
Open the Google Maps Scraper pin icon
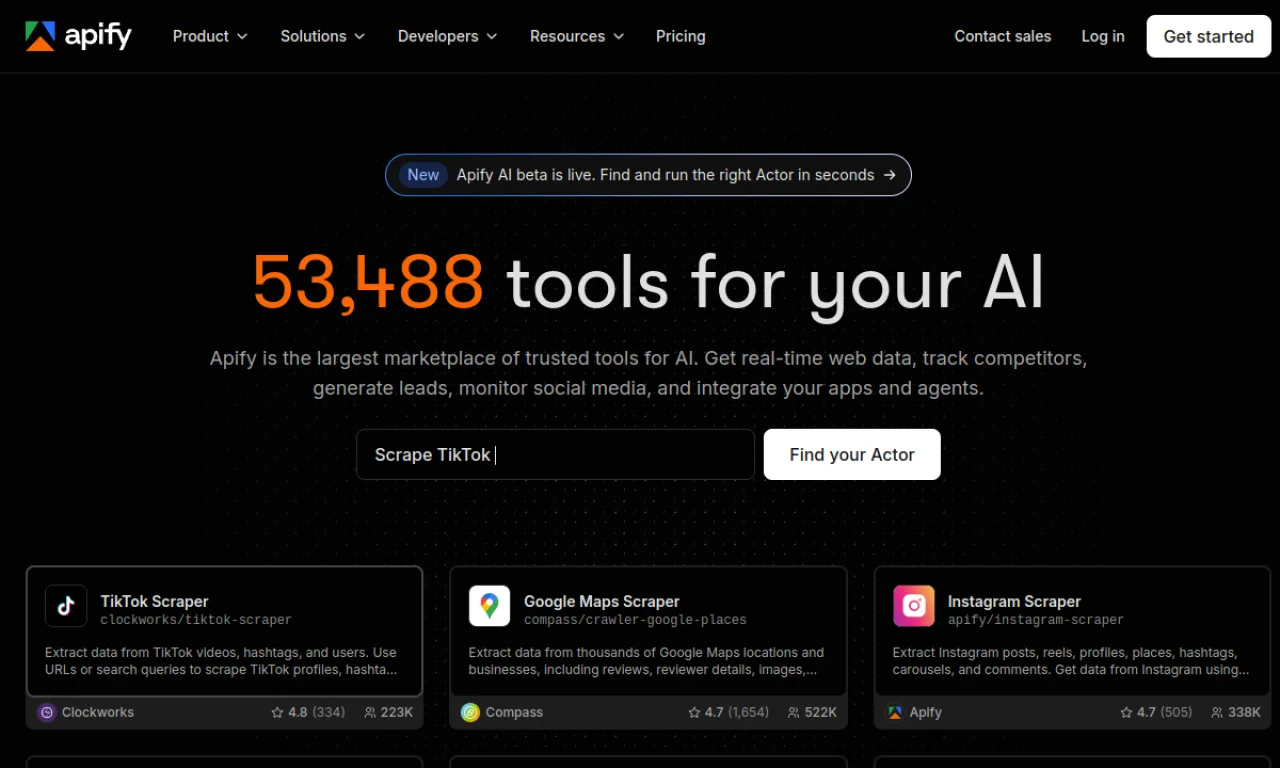coord(489,606)
